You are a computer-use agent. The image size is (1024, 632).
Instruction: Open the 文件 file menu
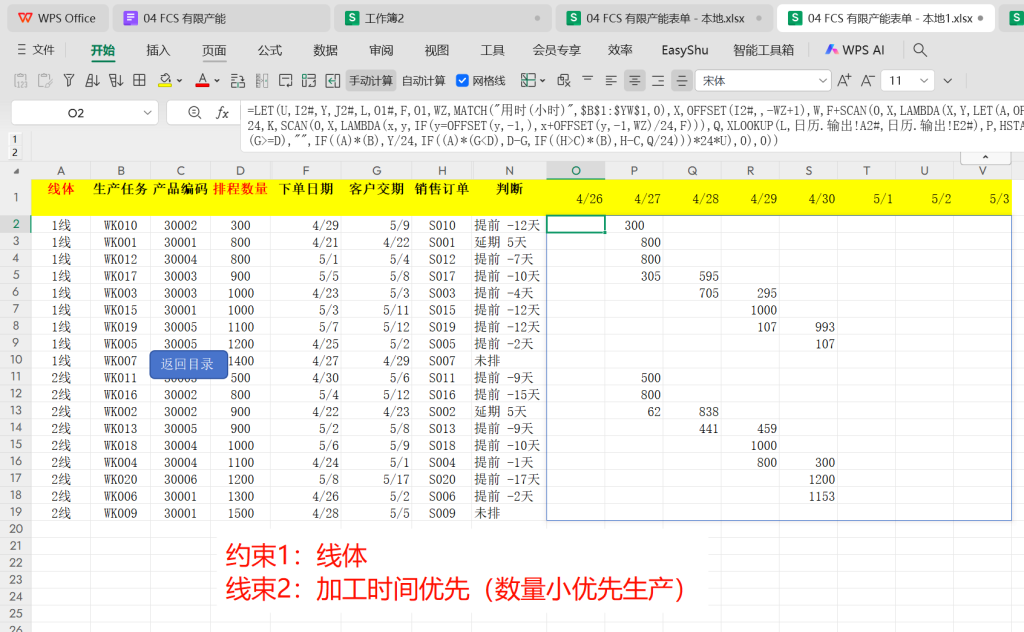[x=36, y=50]
